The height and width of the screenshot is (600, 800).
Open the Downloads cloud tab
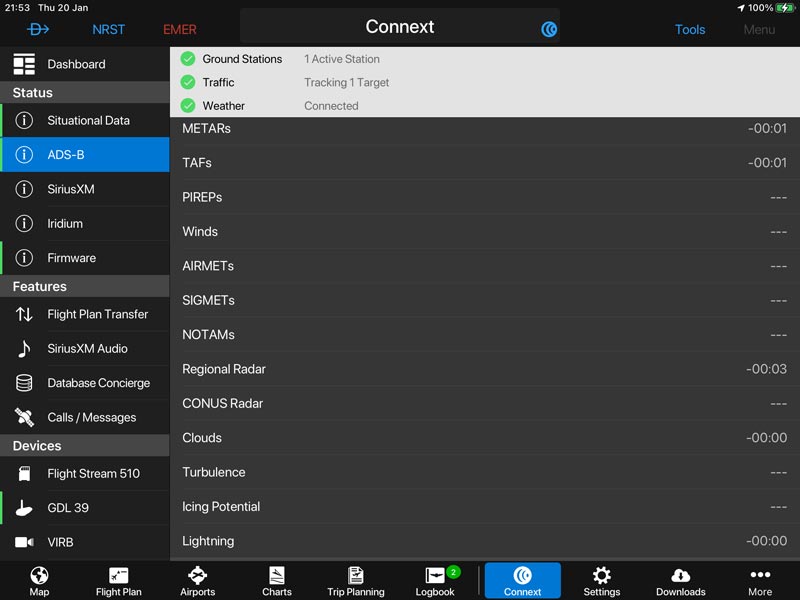681,581
